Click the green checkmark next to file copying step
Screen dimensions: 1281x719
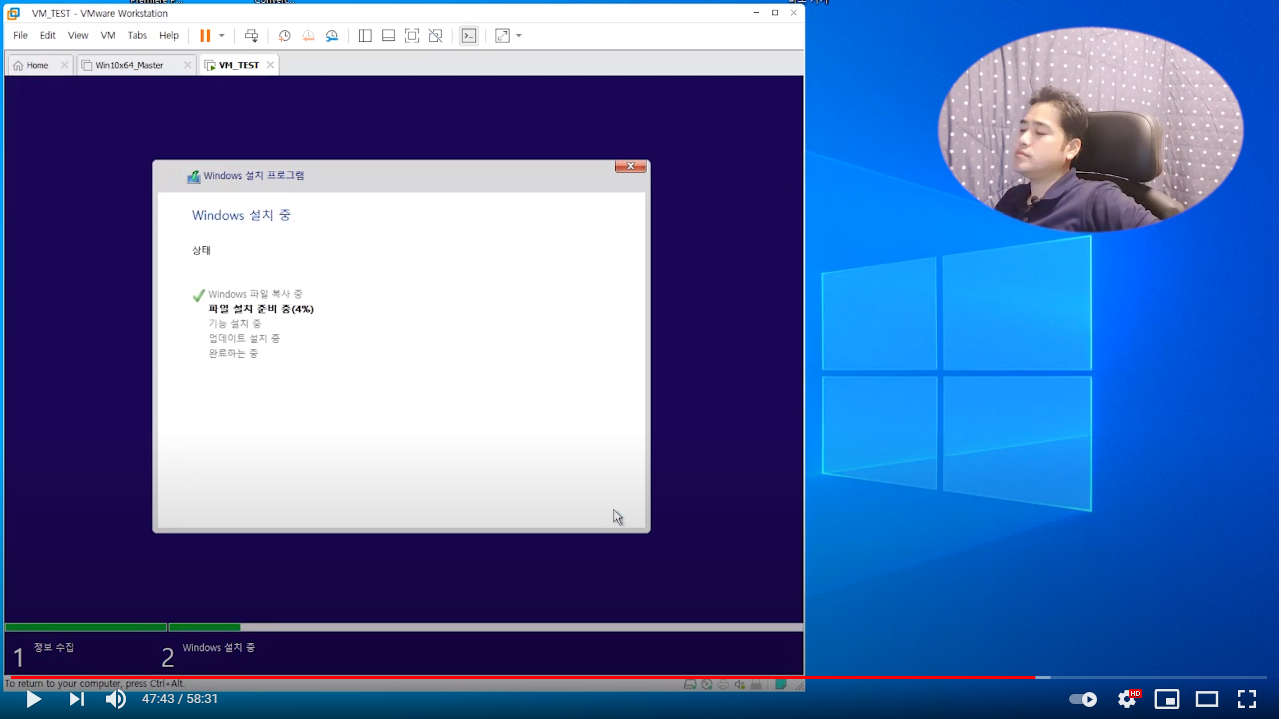(x=198, y=295)
